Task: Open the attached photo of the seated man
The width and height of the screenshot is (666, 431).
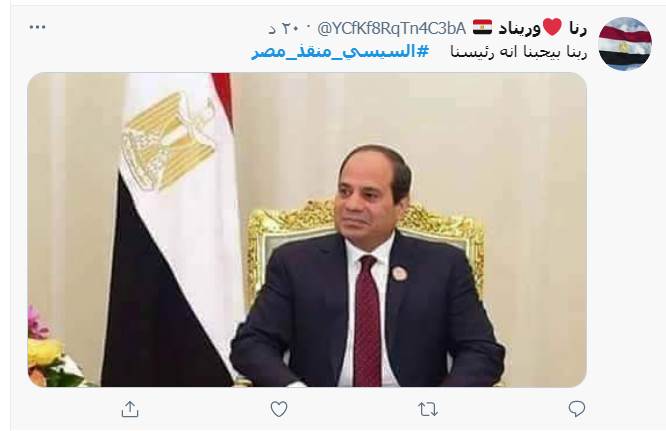Action: (307, 229)
